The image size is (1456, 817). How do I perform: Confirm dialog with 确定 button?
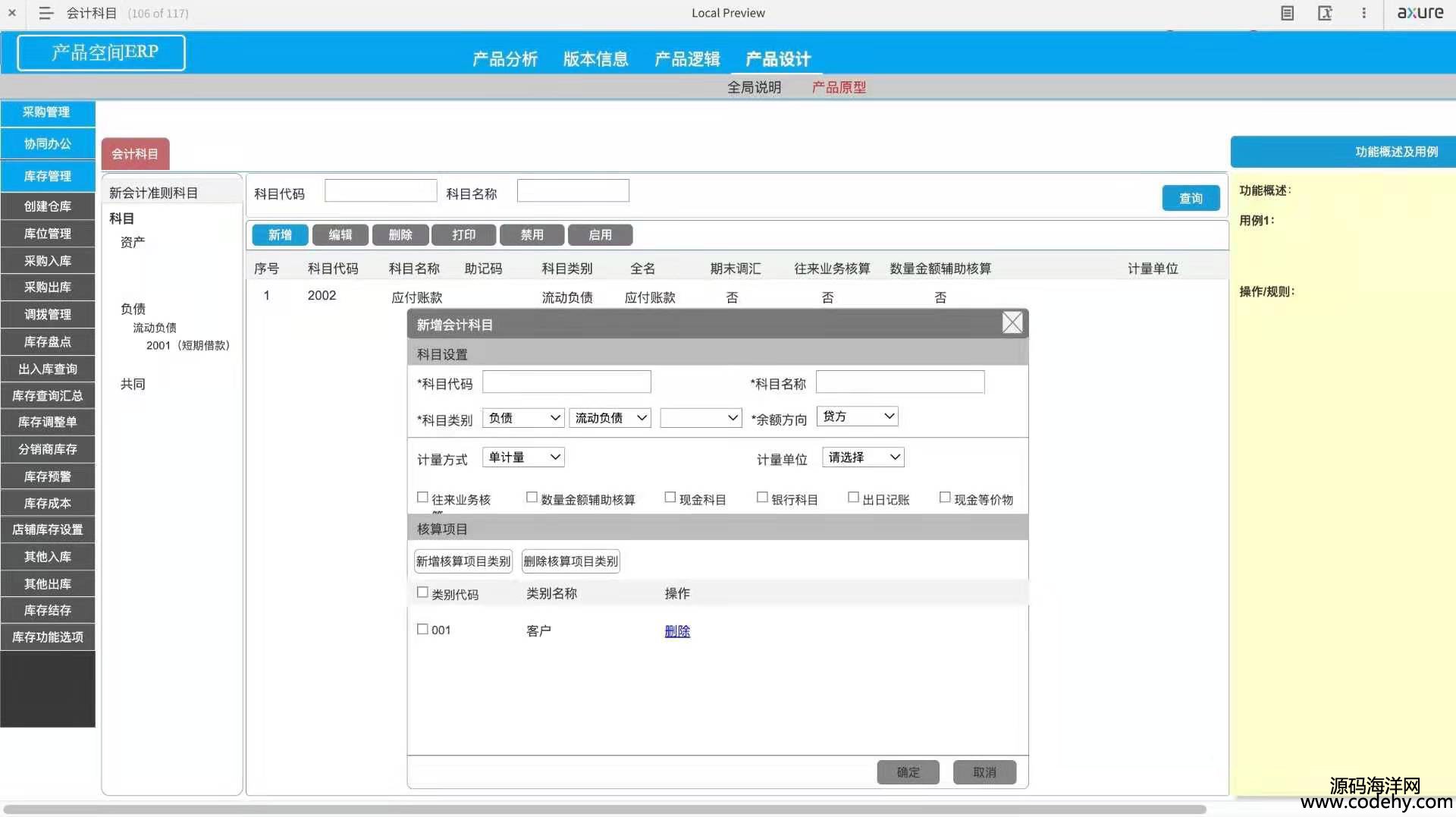coord(908,772)
